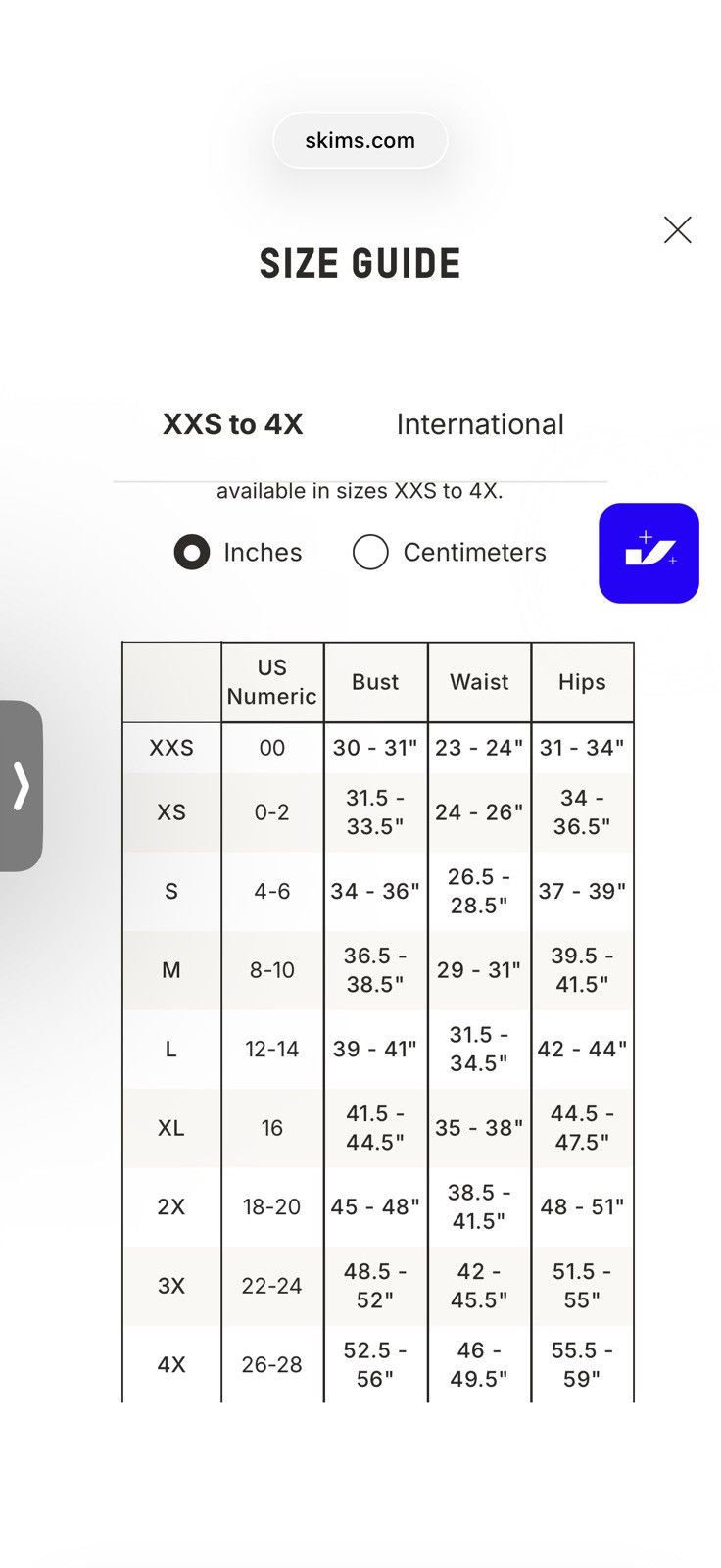The image size is (721, 1568).
Task: Select the Centimeters radio button
Action: [370, 553]
